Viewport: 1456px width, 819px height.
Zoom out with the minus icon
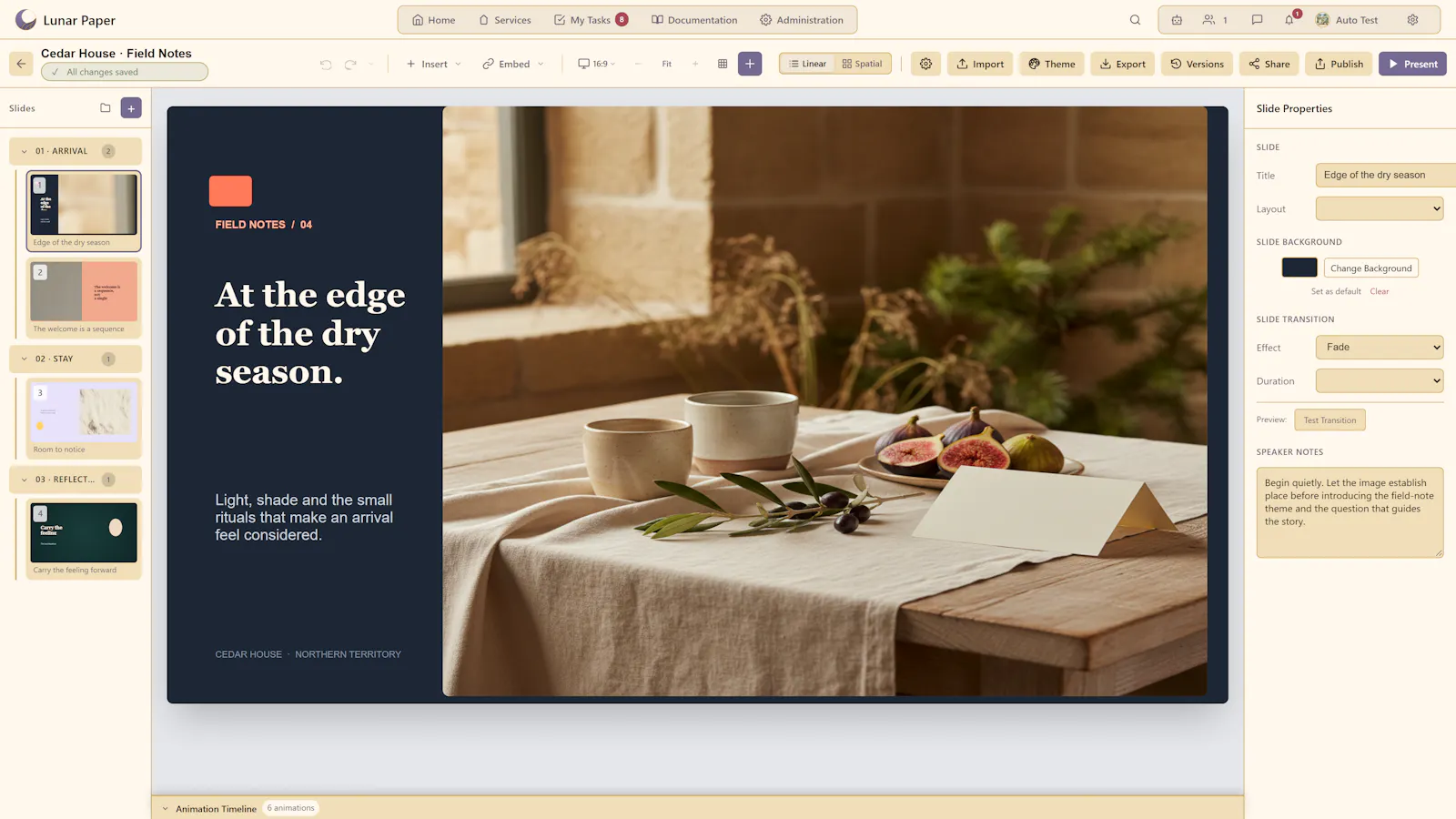point(638,64)
